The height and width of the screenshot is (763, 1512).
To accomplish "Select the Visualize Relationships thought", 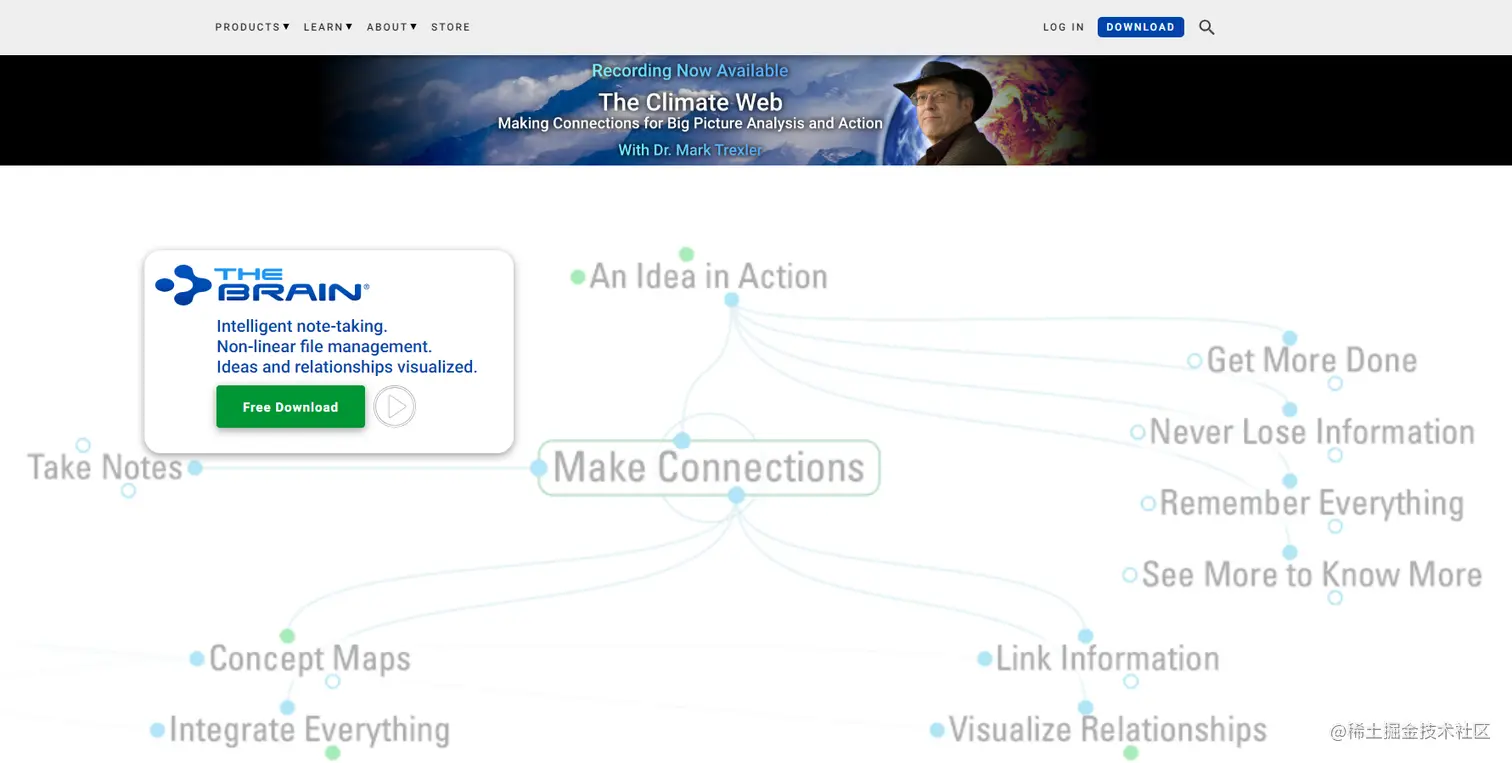I will (x=1108, y=730).
